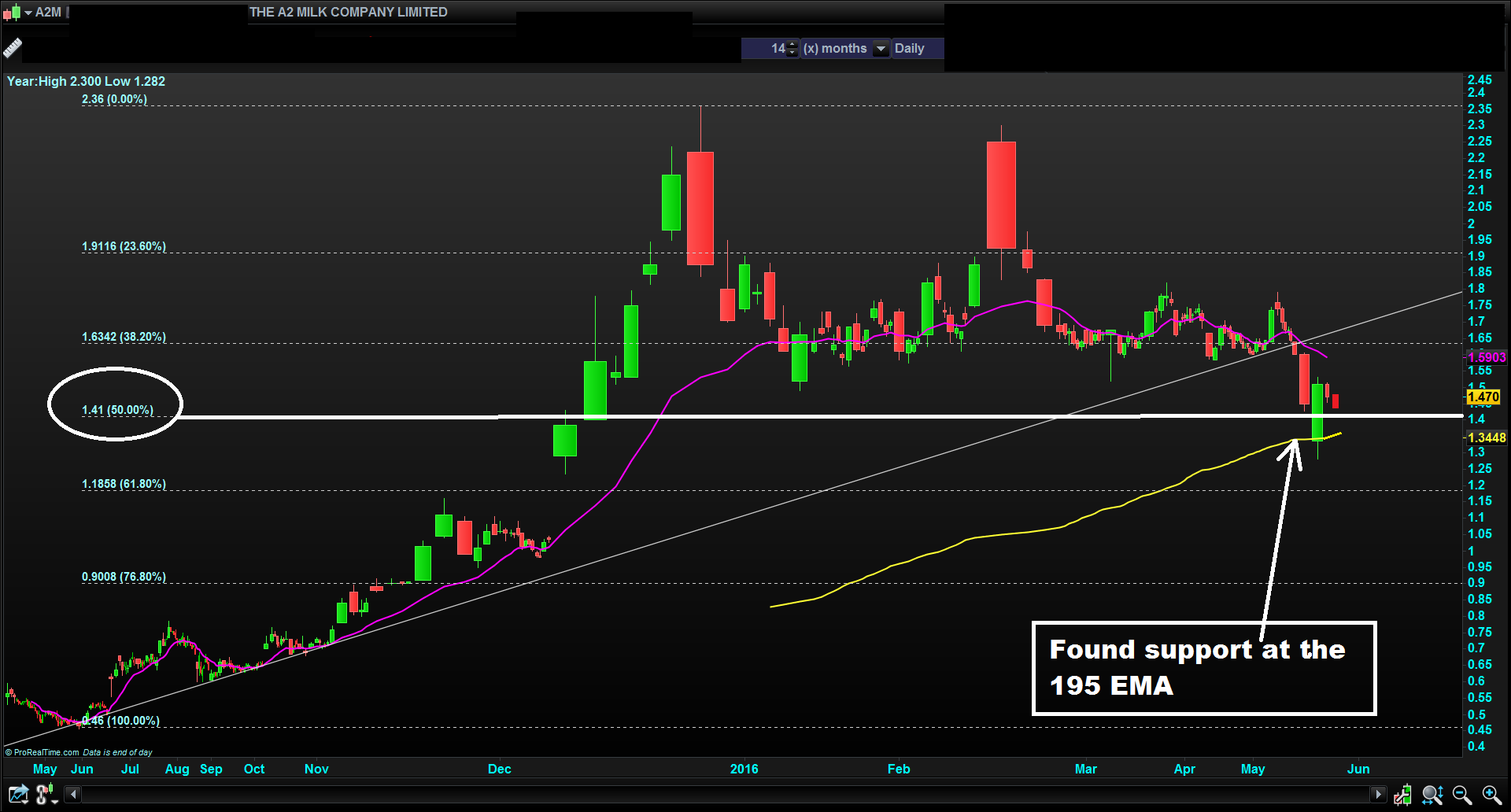Click the 14 units stepper spinner arrows
Screen dimensions: 1511x812
click(792, 48)
